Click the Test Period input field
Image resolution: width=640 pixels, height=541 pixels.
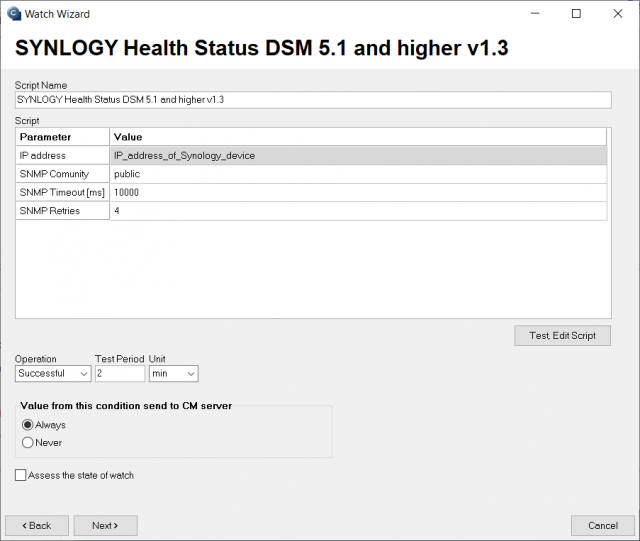coord(120,374)
